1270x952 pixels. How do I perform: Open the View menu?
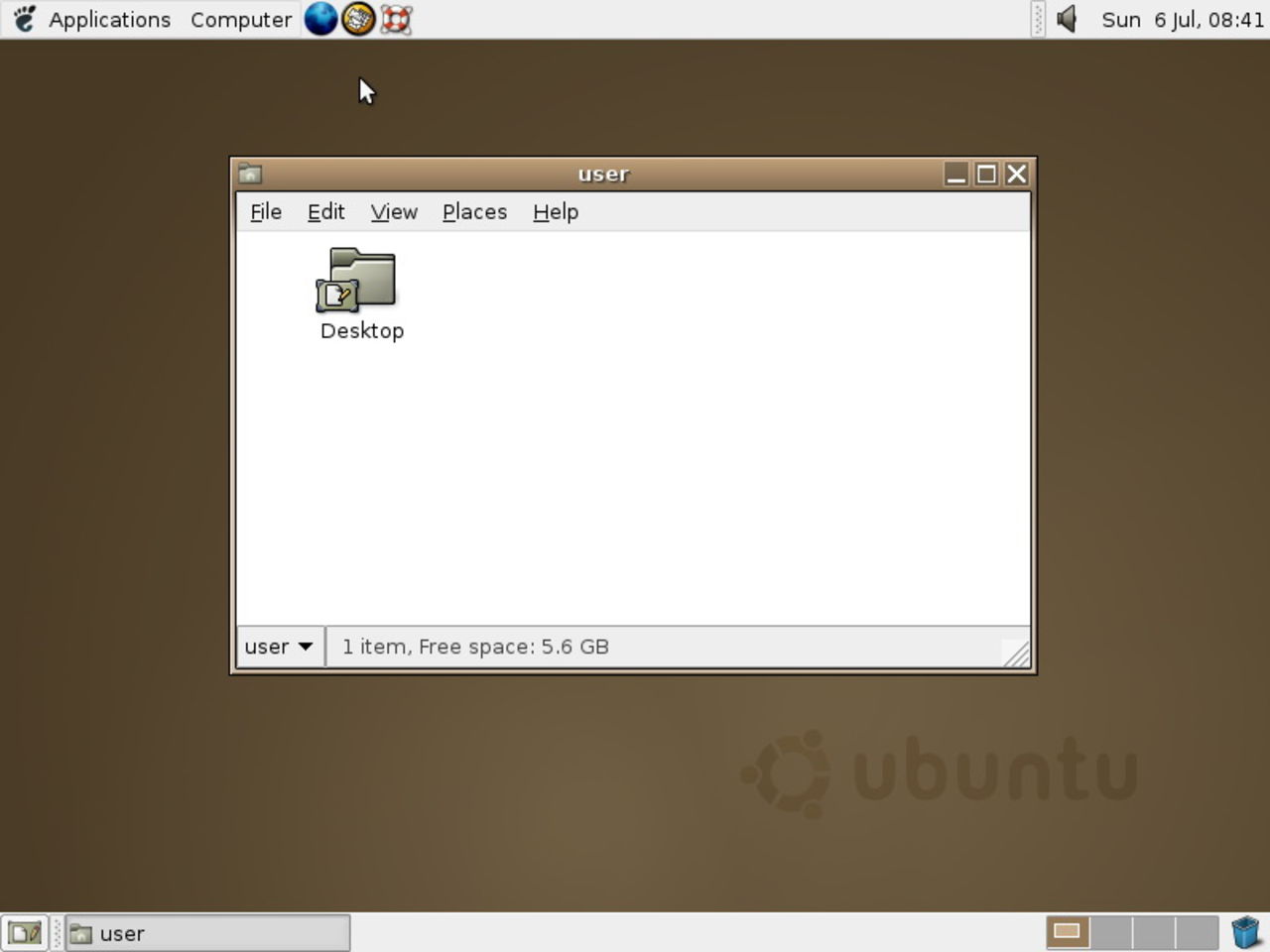click(393, 211)
